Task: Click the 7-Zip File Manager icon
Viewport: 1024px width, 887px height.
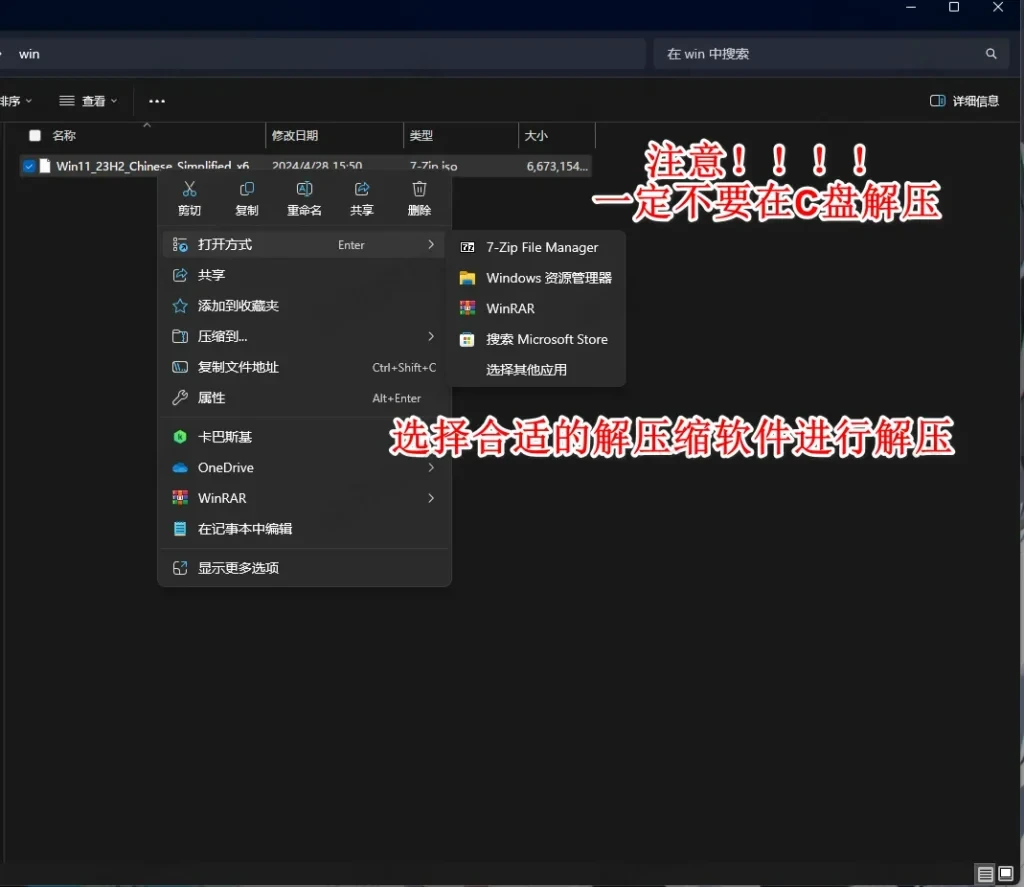Action: coord(468,248)
